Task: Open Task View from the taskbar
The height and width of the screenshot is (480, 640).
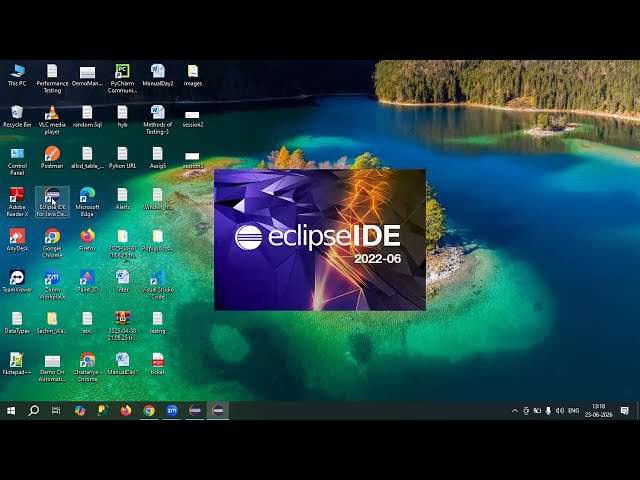Action: click(x=56, y=411)
